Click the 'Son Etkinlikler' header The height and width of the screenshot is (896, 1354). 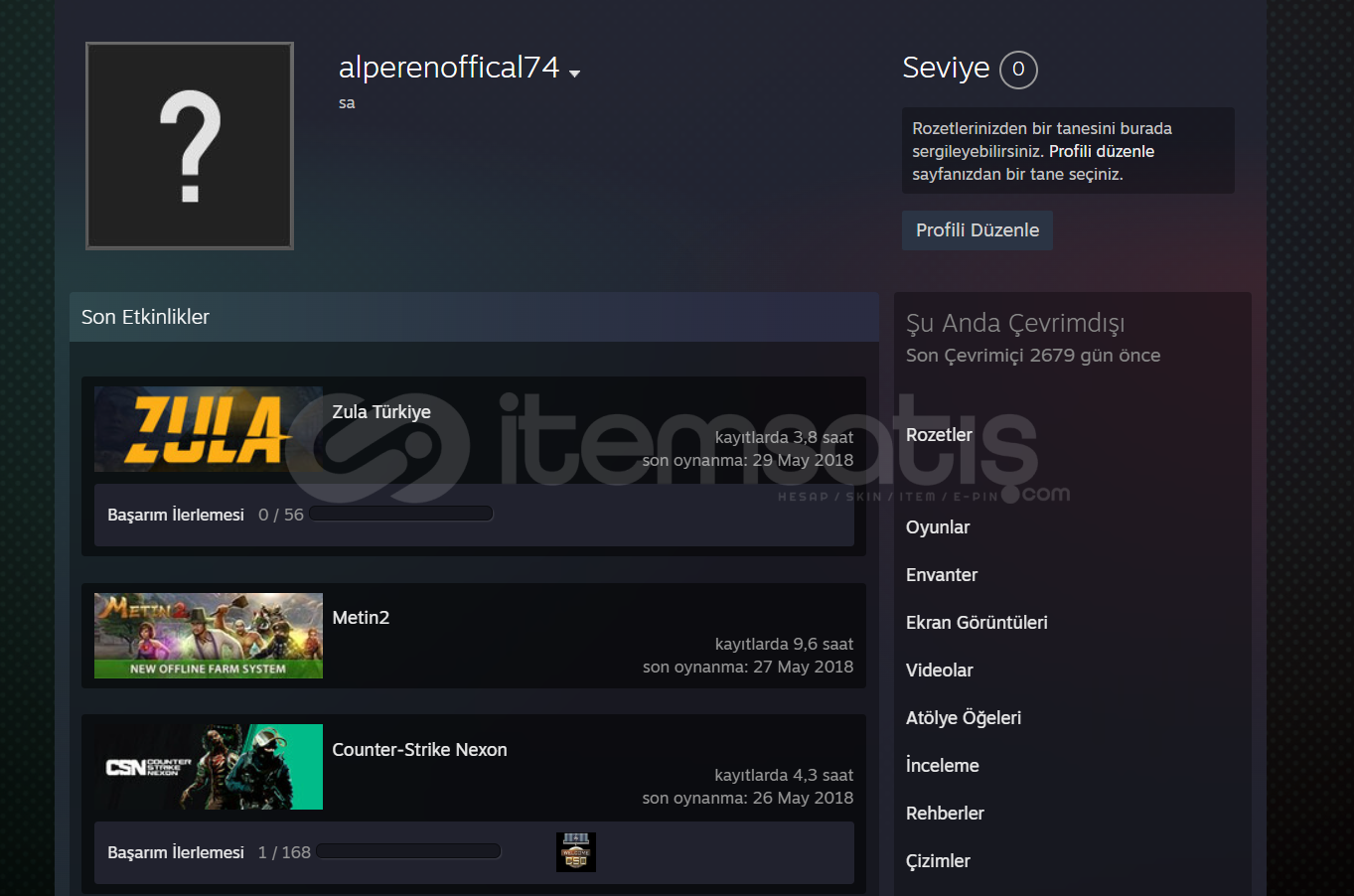145,317
